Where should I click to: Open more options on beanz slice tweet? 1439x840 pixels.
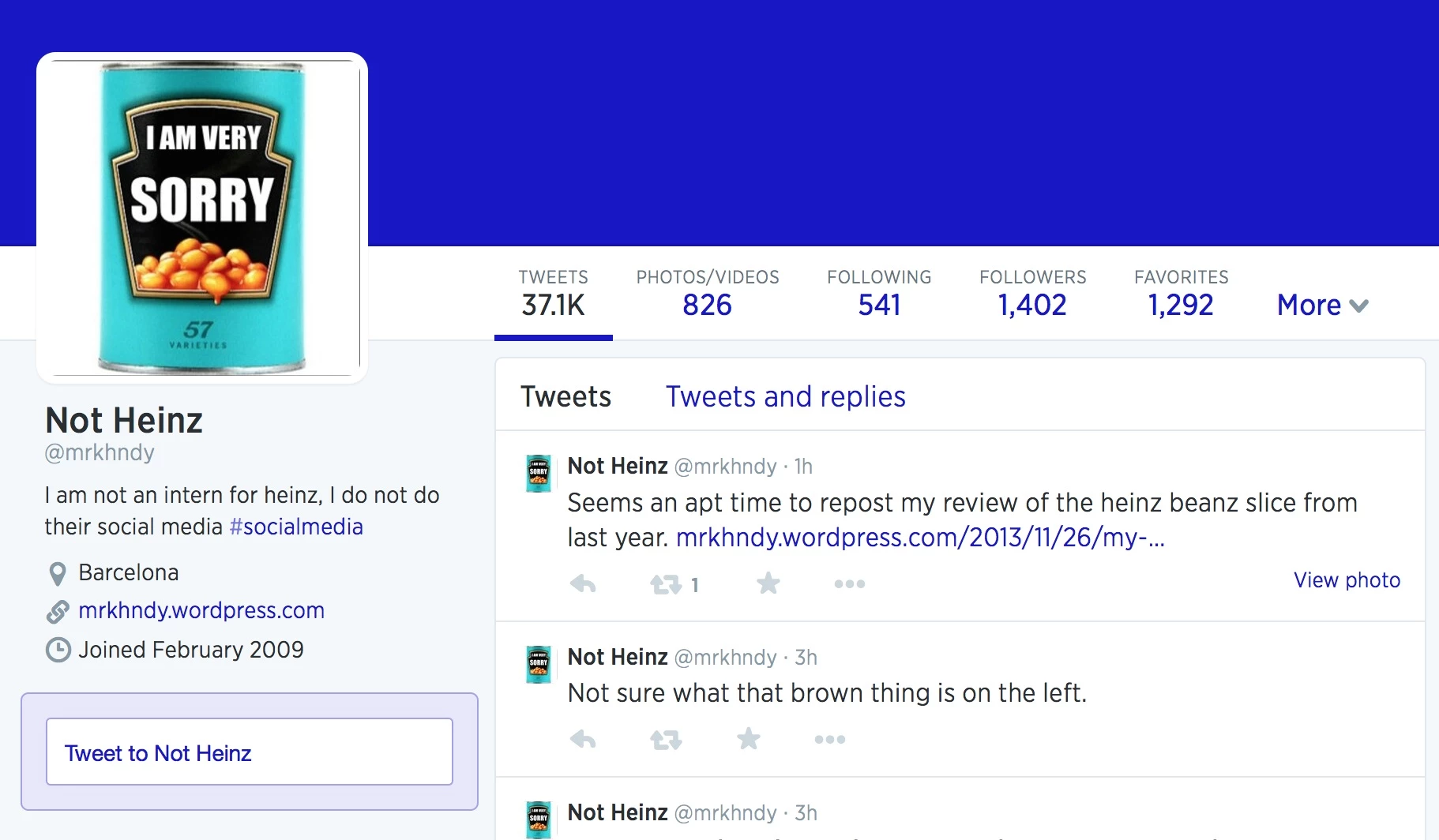850,584
